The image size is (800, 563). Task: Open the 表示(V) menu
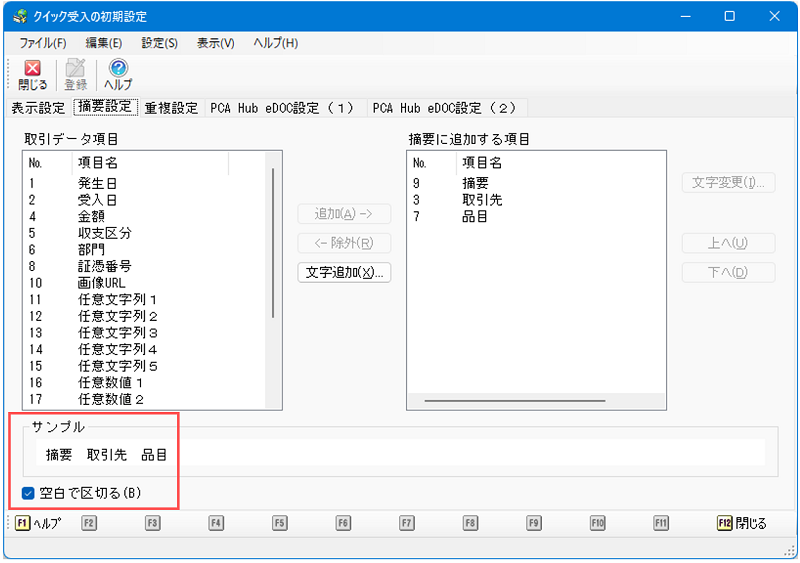[x=216, y=43]
